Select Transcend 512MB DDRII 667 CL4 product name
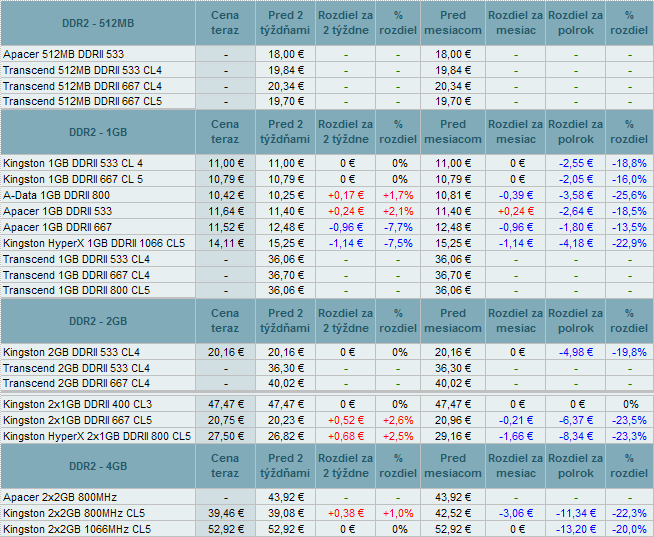 (82, 86)
